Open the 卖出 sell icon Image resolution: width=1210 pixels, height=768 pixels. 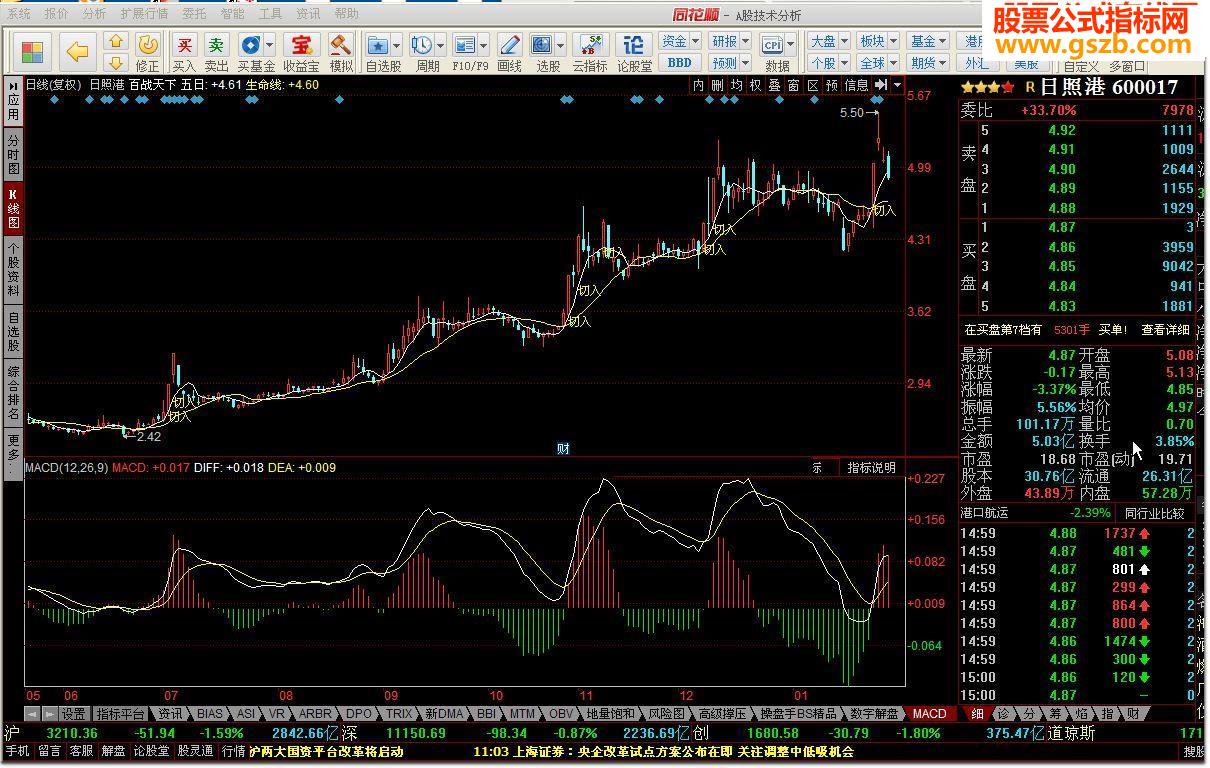click(216, 52)
